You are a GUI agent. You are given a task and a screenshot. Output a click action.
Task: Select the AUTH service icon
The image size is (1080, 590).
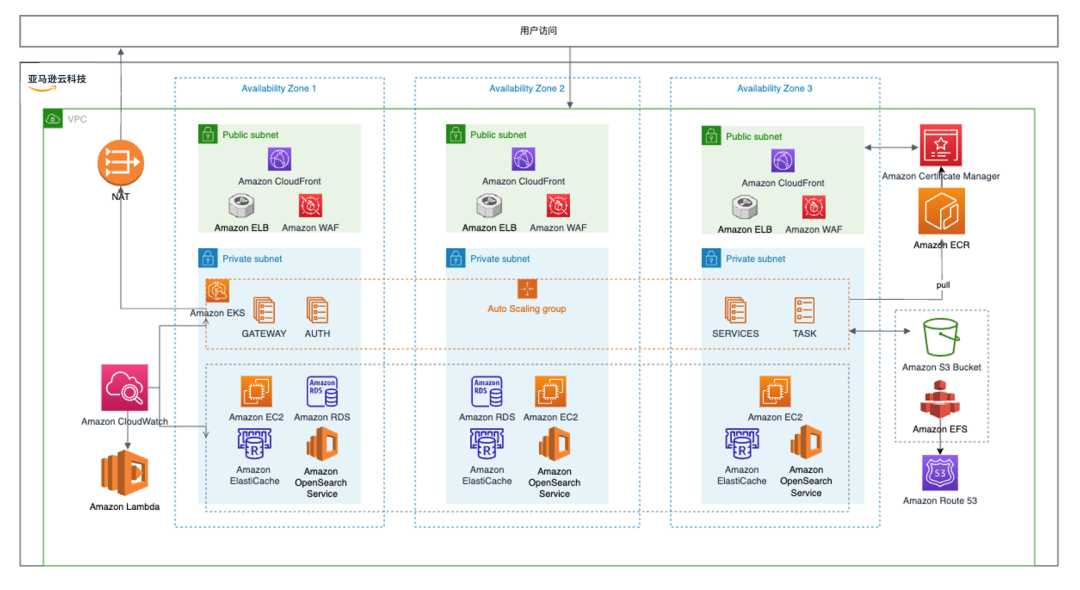point(318,310)
